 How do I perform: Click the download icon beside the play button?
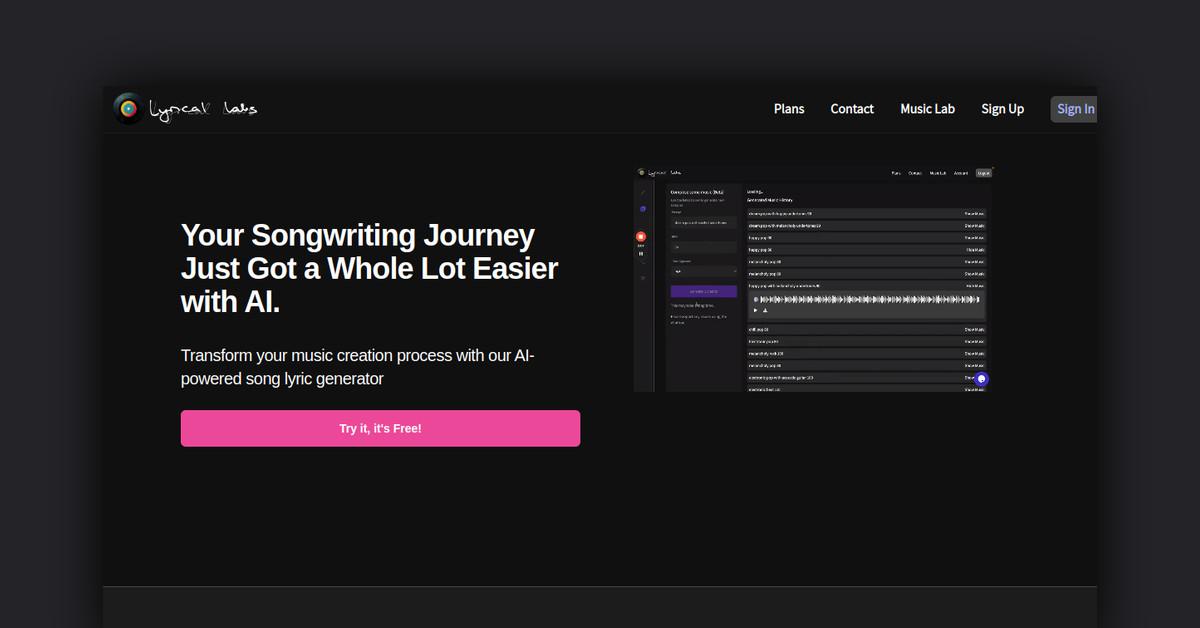click(x=765, y=310)
